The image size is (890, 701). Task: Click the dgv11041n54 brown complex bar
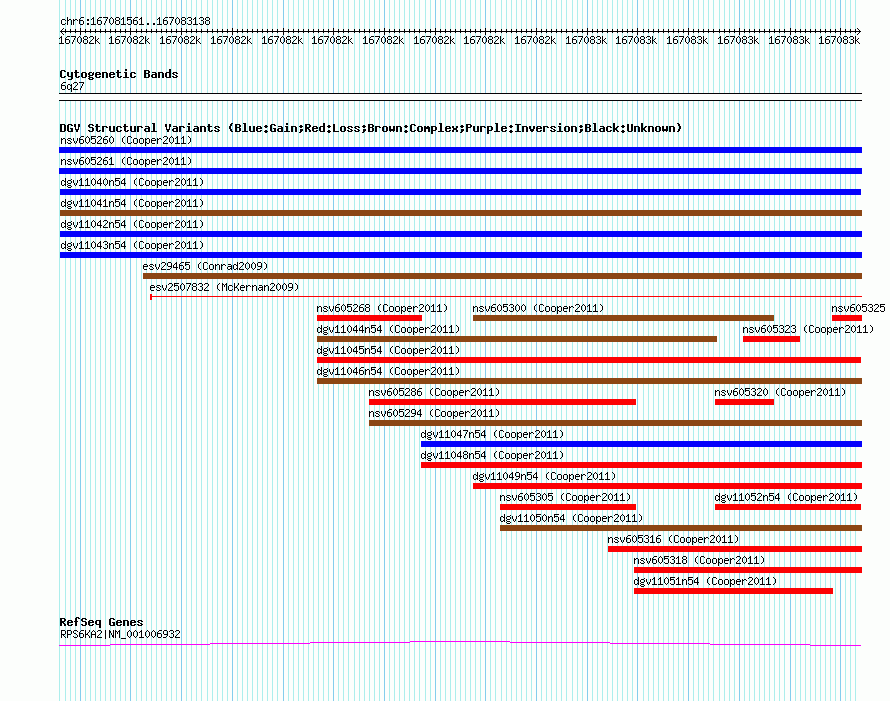coord(460,213)
